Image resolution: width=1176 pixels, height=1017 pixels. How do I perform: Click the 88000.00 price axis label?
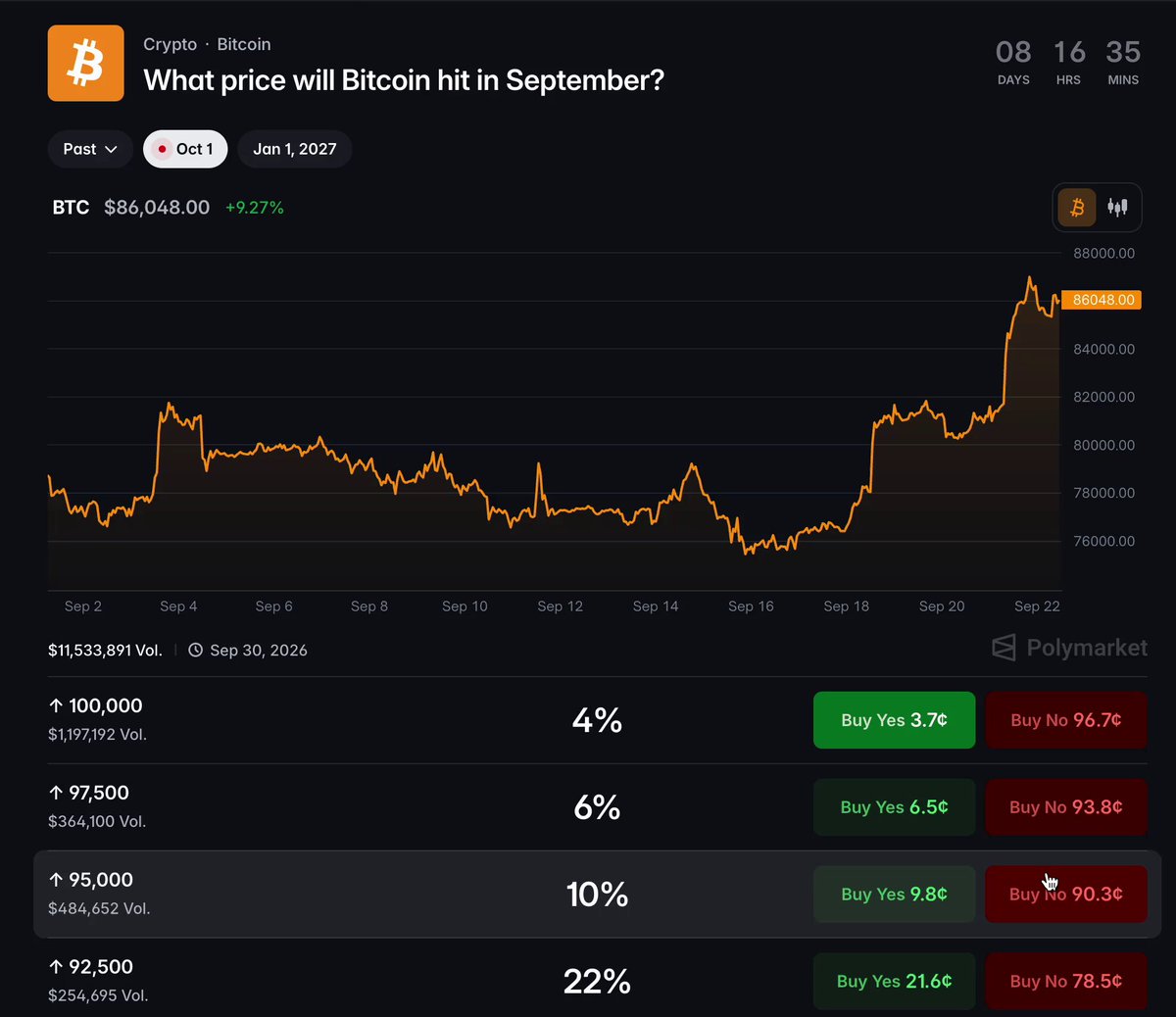(x=1104, y=253)
